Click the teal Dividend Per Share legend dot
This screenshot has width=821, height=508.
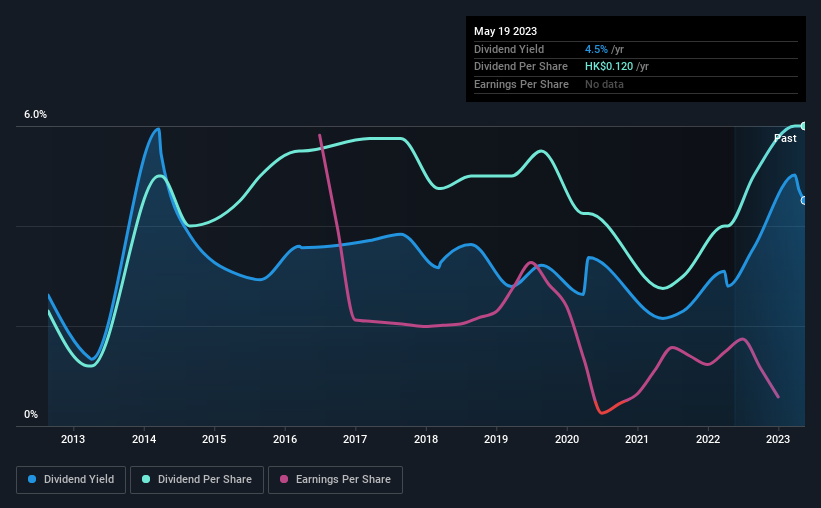click(x=146, y=479)
